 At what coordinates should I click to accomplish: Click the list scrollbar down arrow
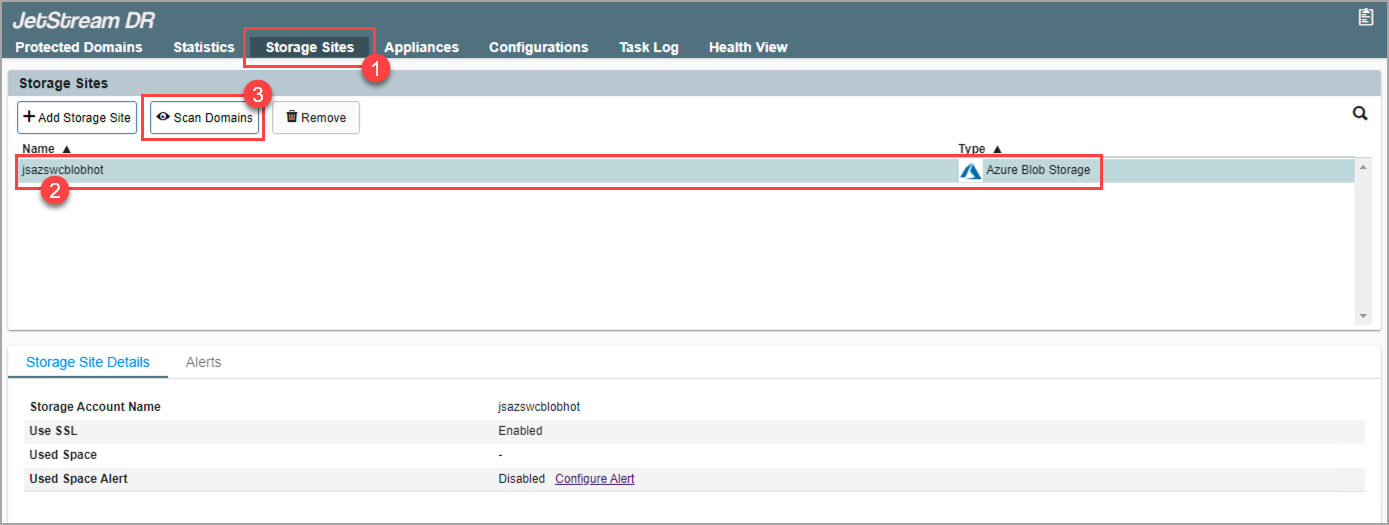click(x=1363, y=316)
